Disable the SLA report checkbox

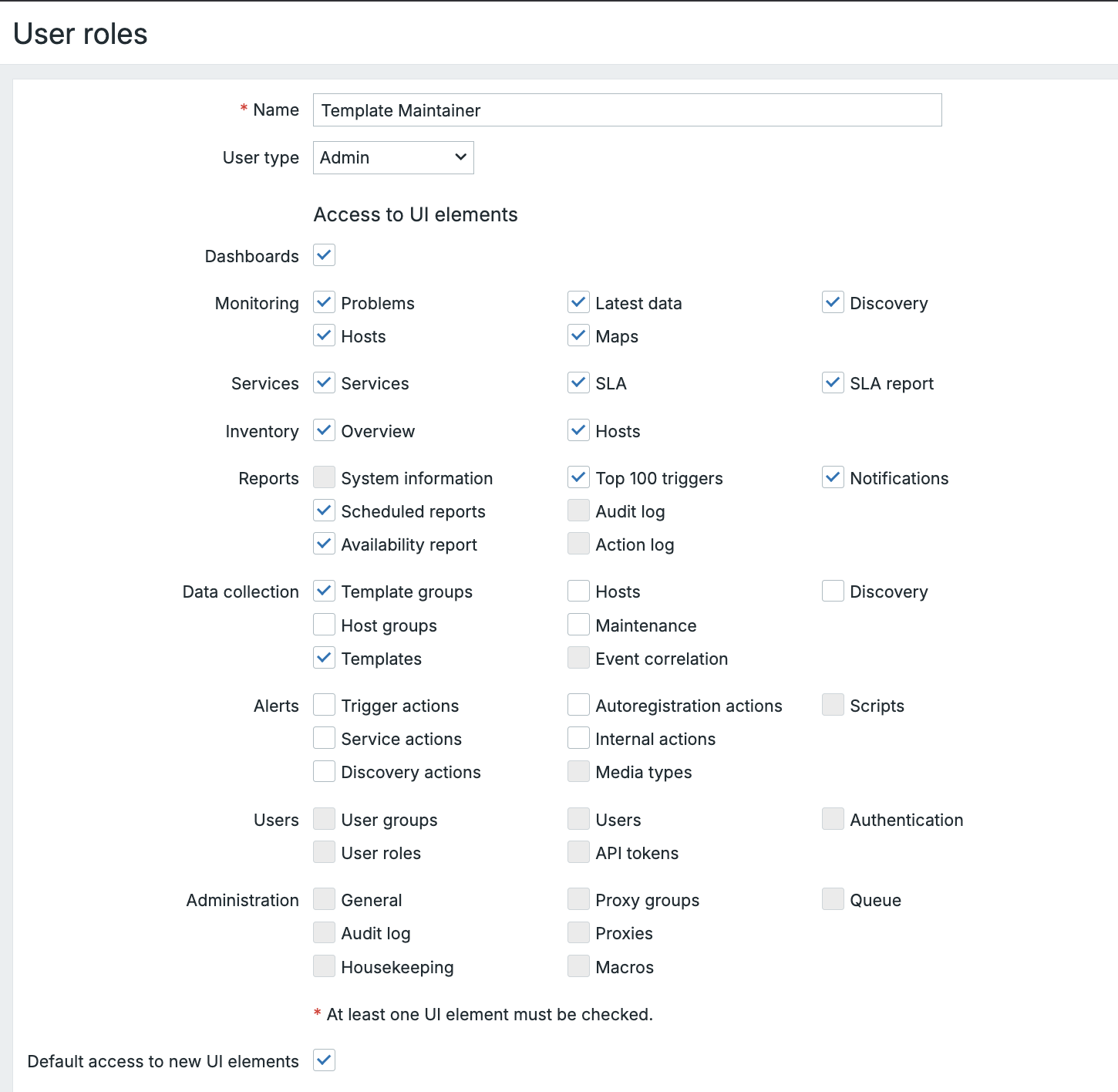click(x=833, y=383)
